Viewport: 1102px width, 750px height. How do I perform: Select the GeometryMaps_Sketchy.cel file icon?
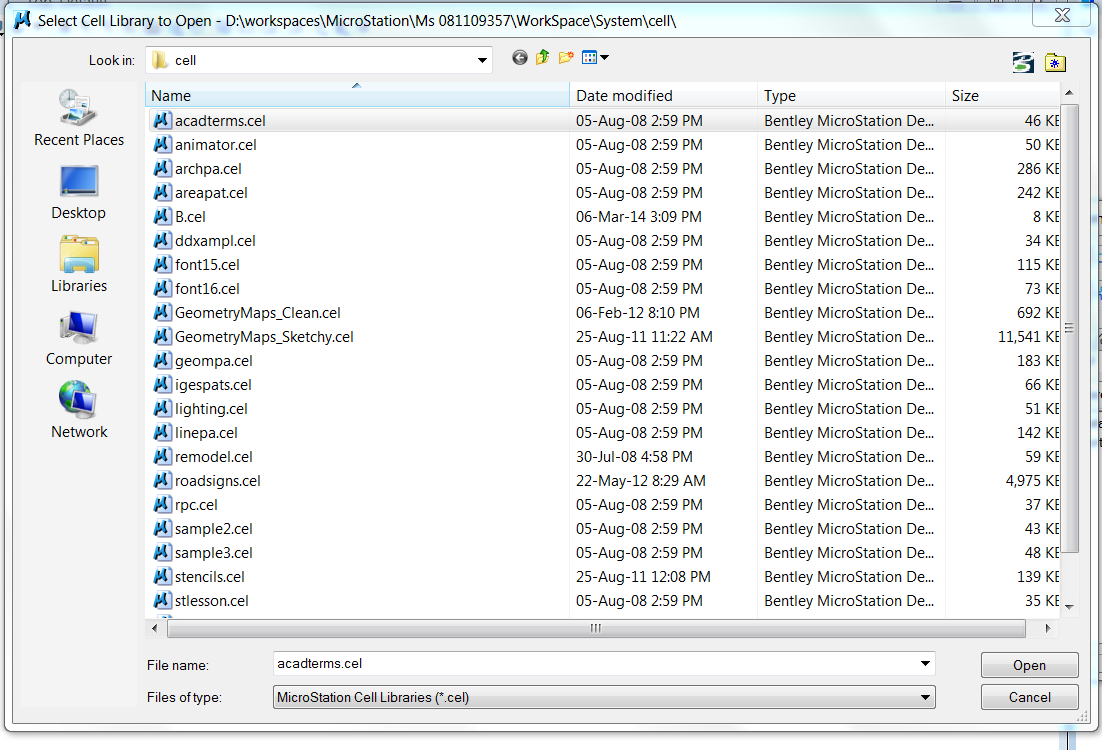[162, 336]
